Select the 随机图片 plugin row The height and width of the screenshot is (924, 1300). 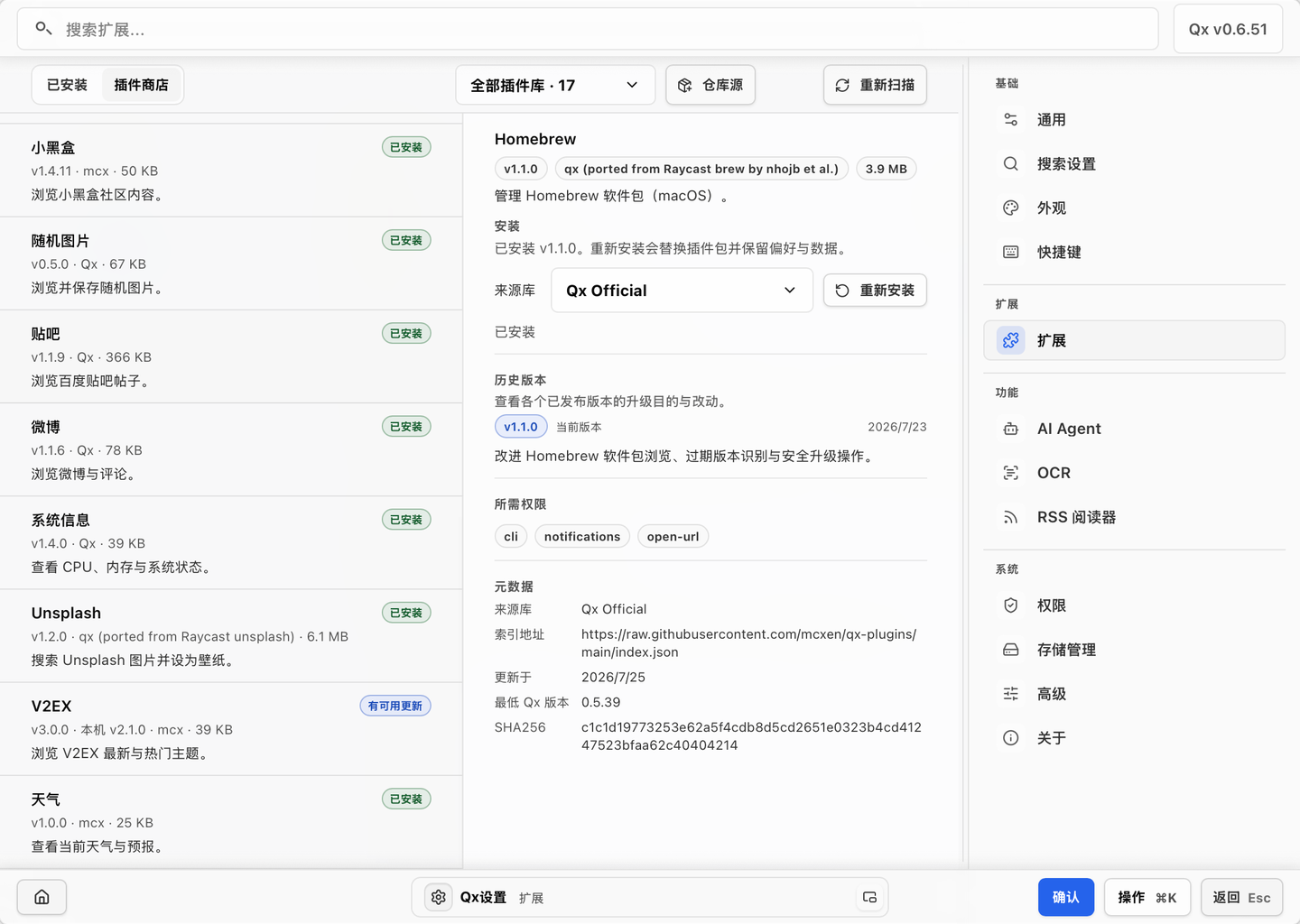point(231,263)
